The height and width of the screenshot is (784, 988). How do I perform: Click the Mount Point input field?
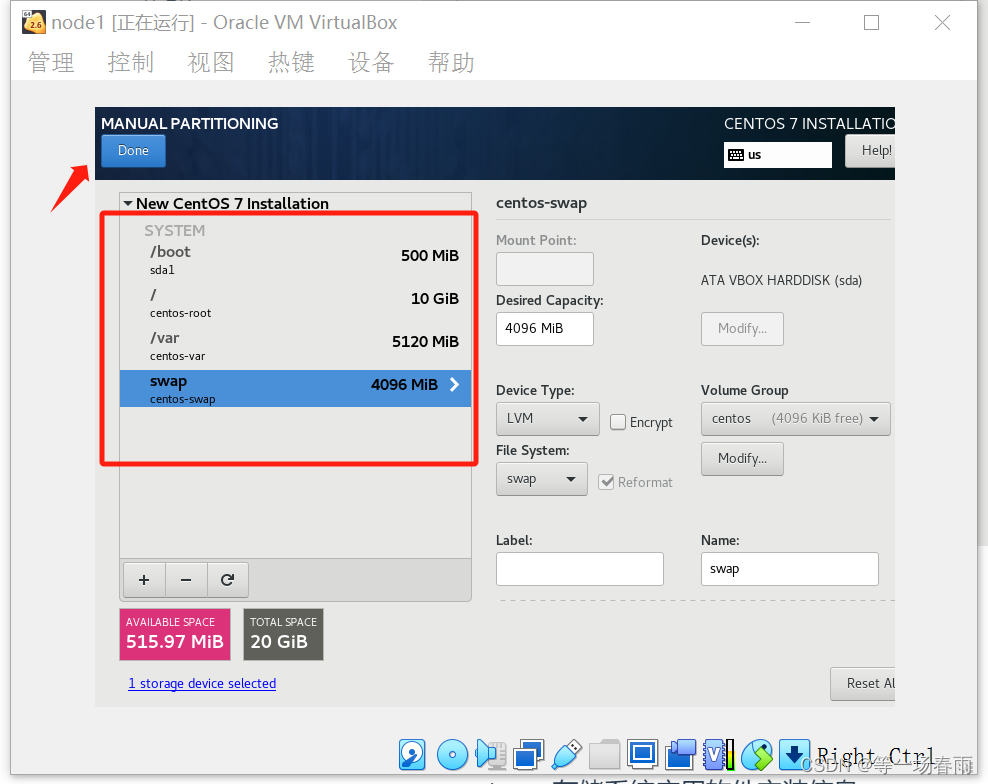545,269
